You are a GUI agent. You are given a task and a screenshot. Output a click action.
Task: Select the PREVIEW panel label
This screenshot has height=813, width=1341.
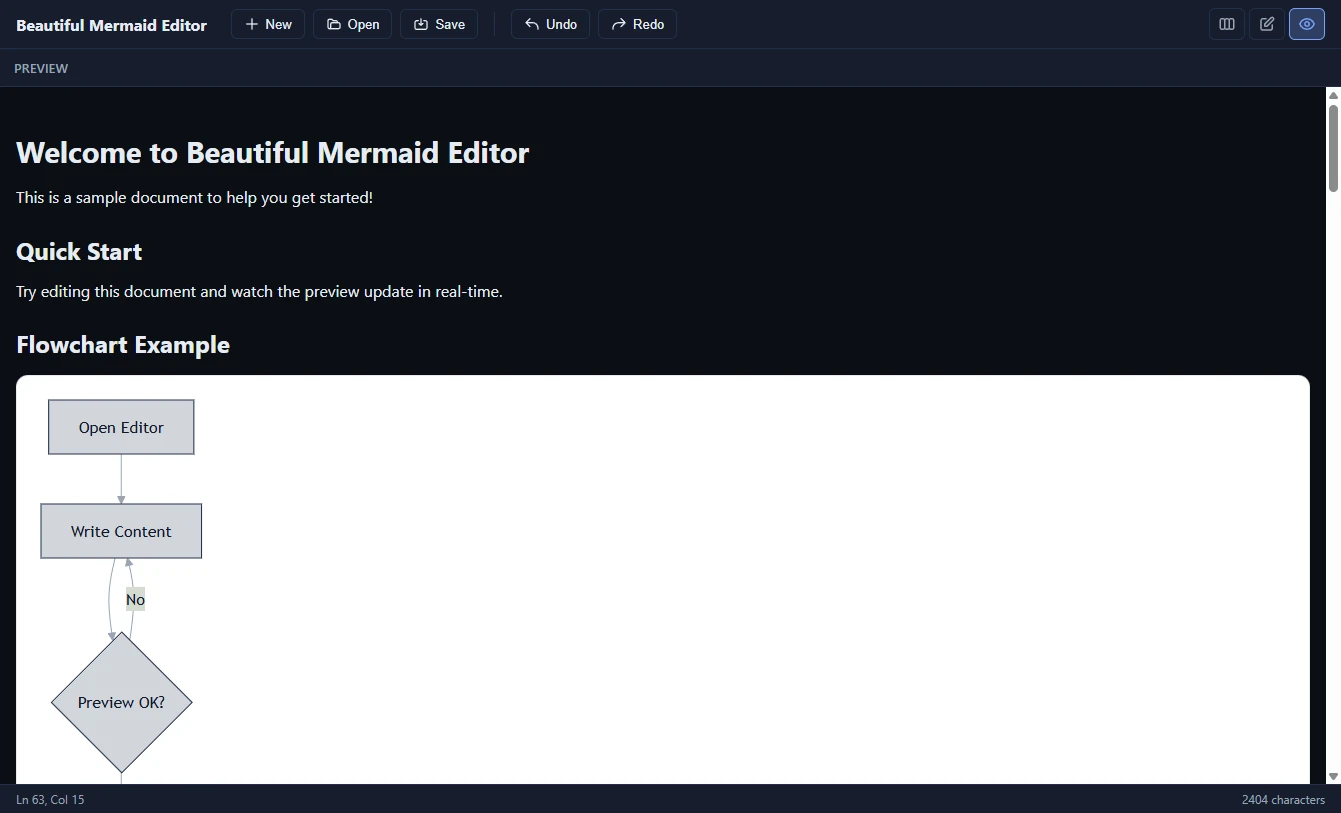(41, 69)
